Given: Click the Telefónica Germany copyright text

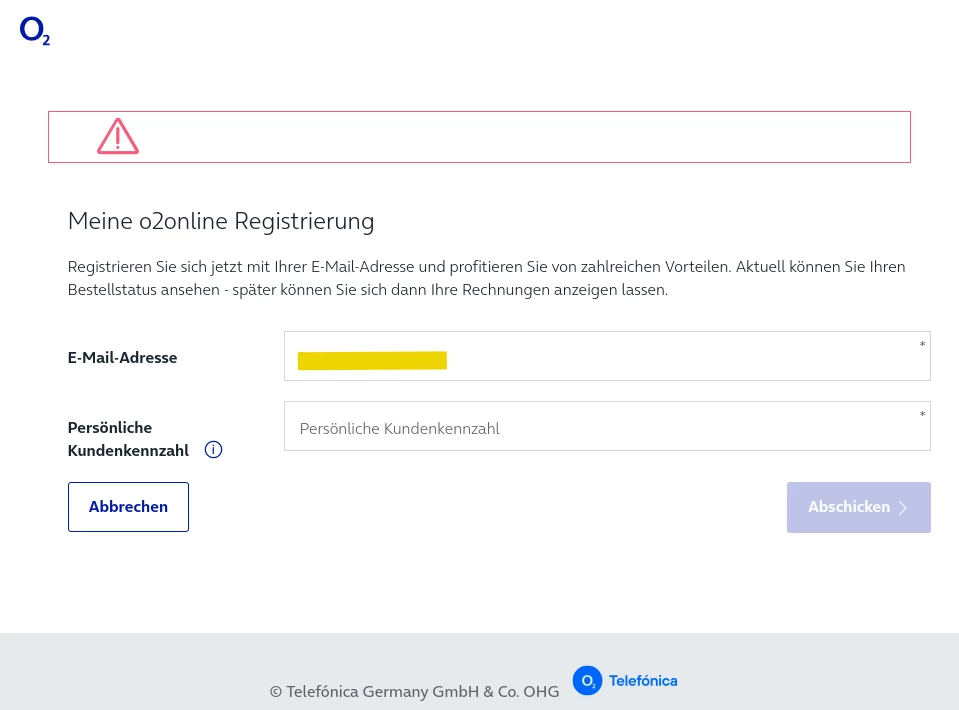Looking at the screenshot, I should coord(414,691).
